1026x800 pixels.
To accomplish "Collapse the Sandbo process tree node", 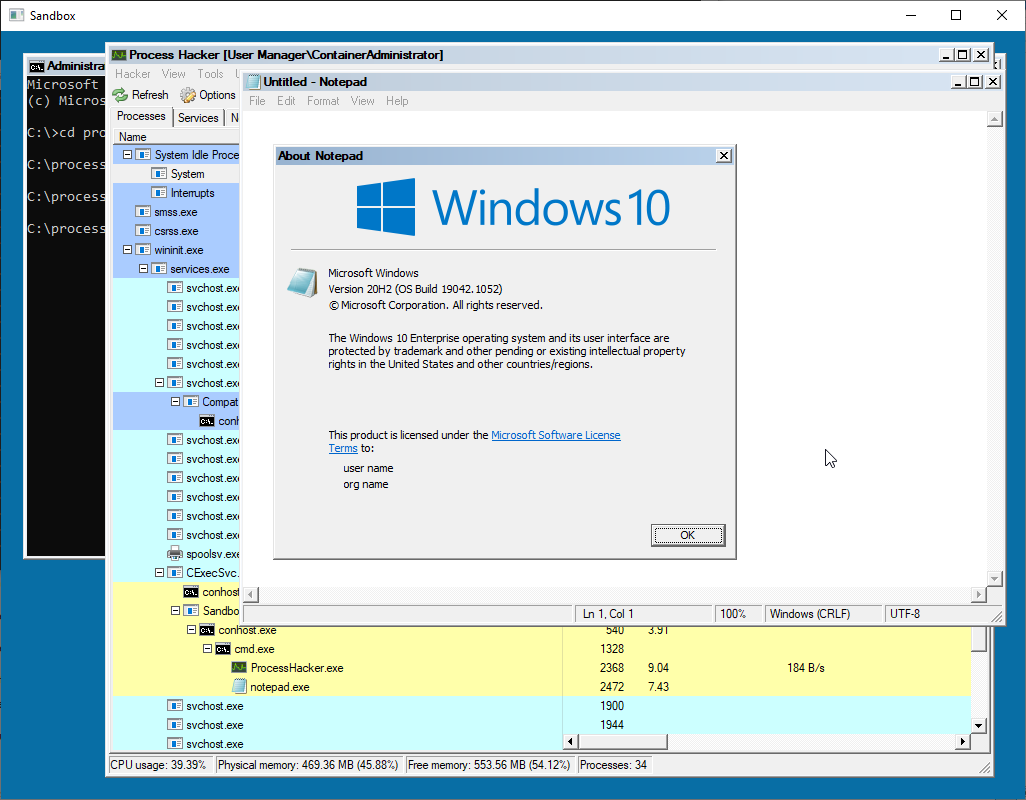I will (x=175, y=610).
